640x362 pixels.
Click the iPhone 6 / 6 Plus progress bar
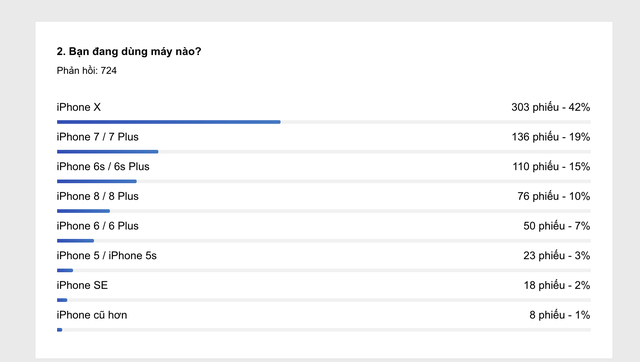point(76,241)
